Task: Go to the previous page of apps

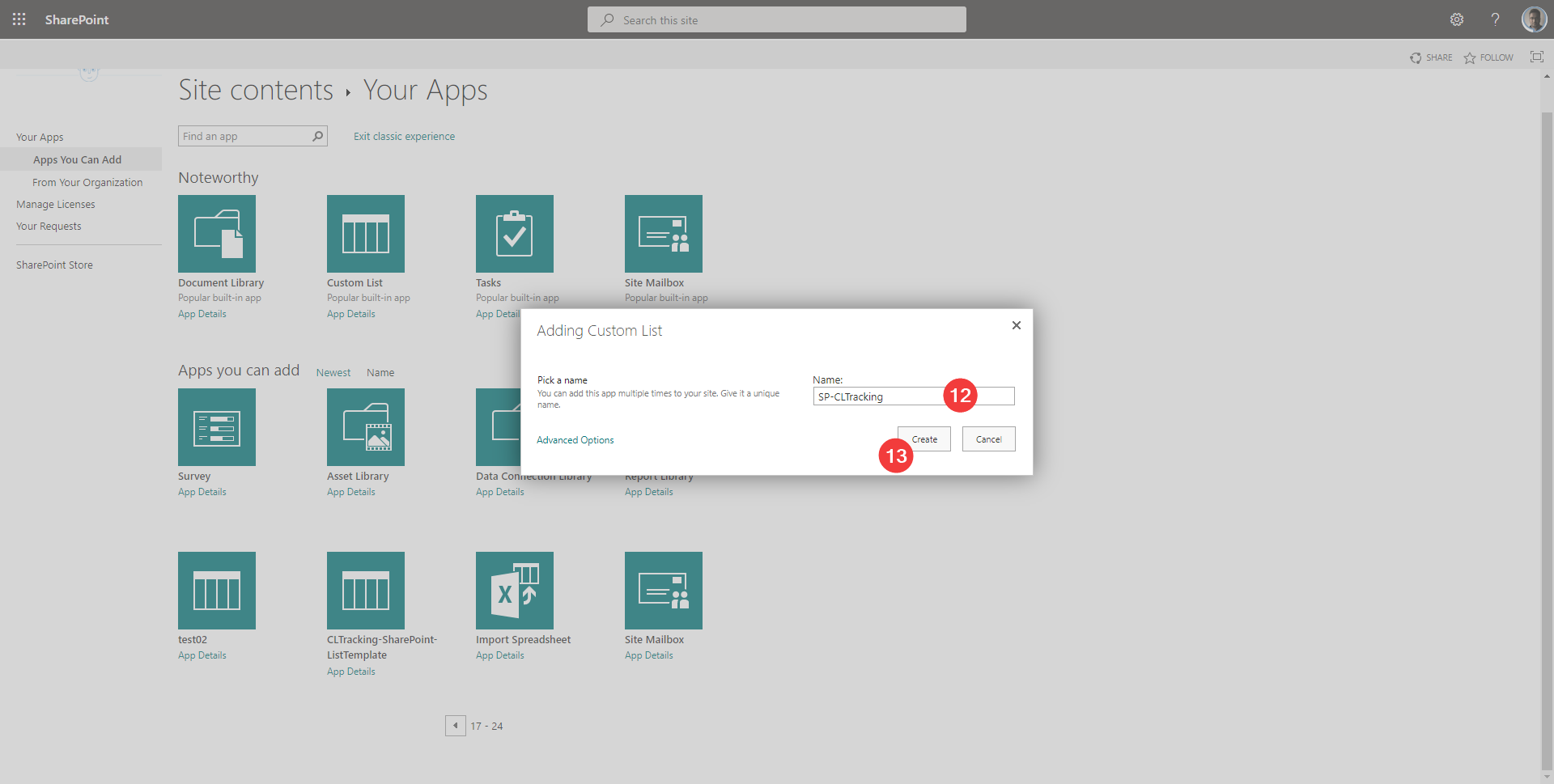Action: pyautogui.click(x=456, y=726)
